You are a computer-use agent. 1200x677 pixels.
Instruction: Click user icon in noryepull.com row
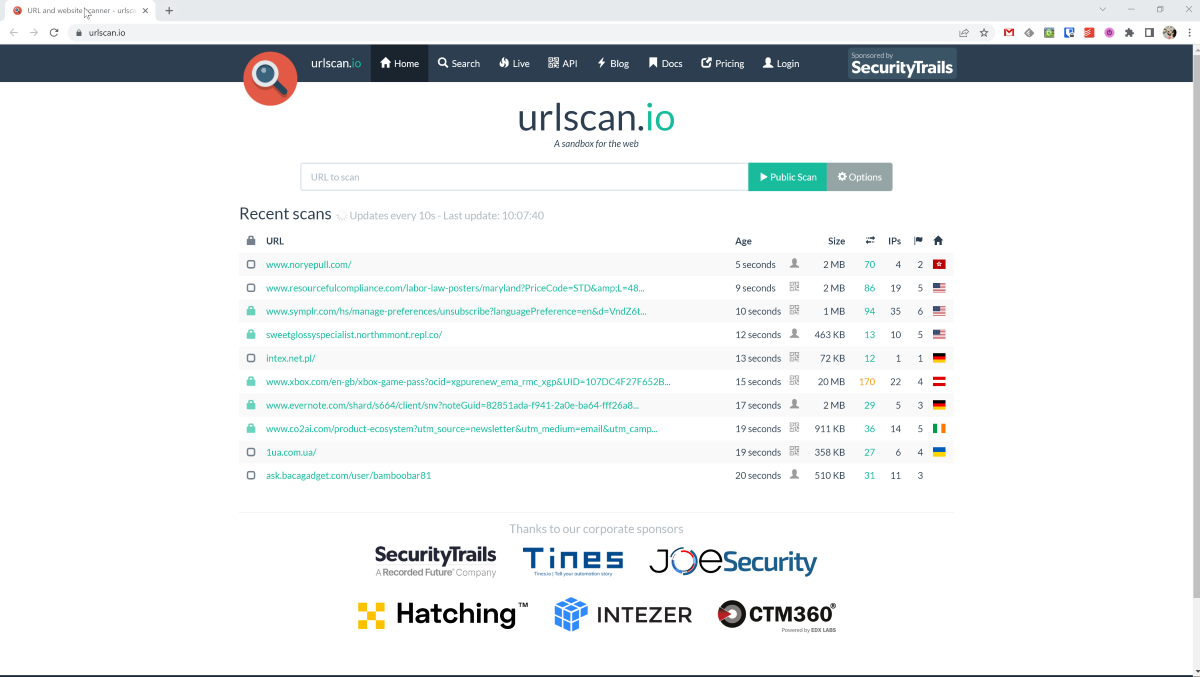click(x=795, y=264)
